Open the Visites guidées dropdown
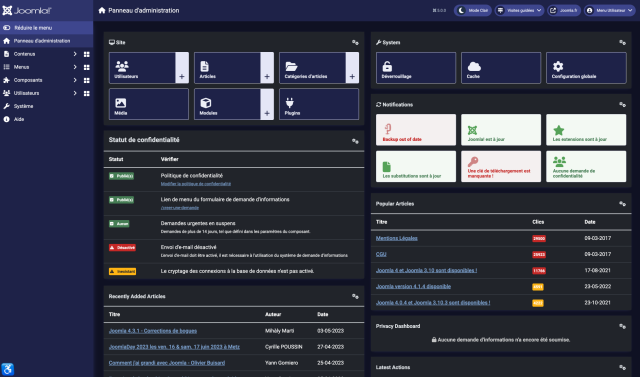640x377 pixels. point(519,10)
